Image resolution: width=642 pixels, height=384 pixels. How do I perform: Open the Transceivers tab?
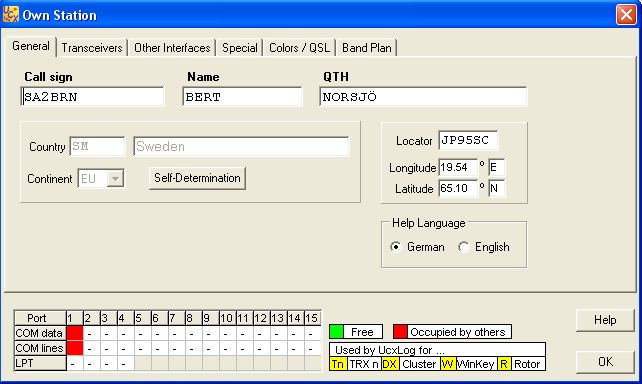coord(92,48)
